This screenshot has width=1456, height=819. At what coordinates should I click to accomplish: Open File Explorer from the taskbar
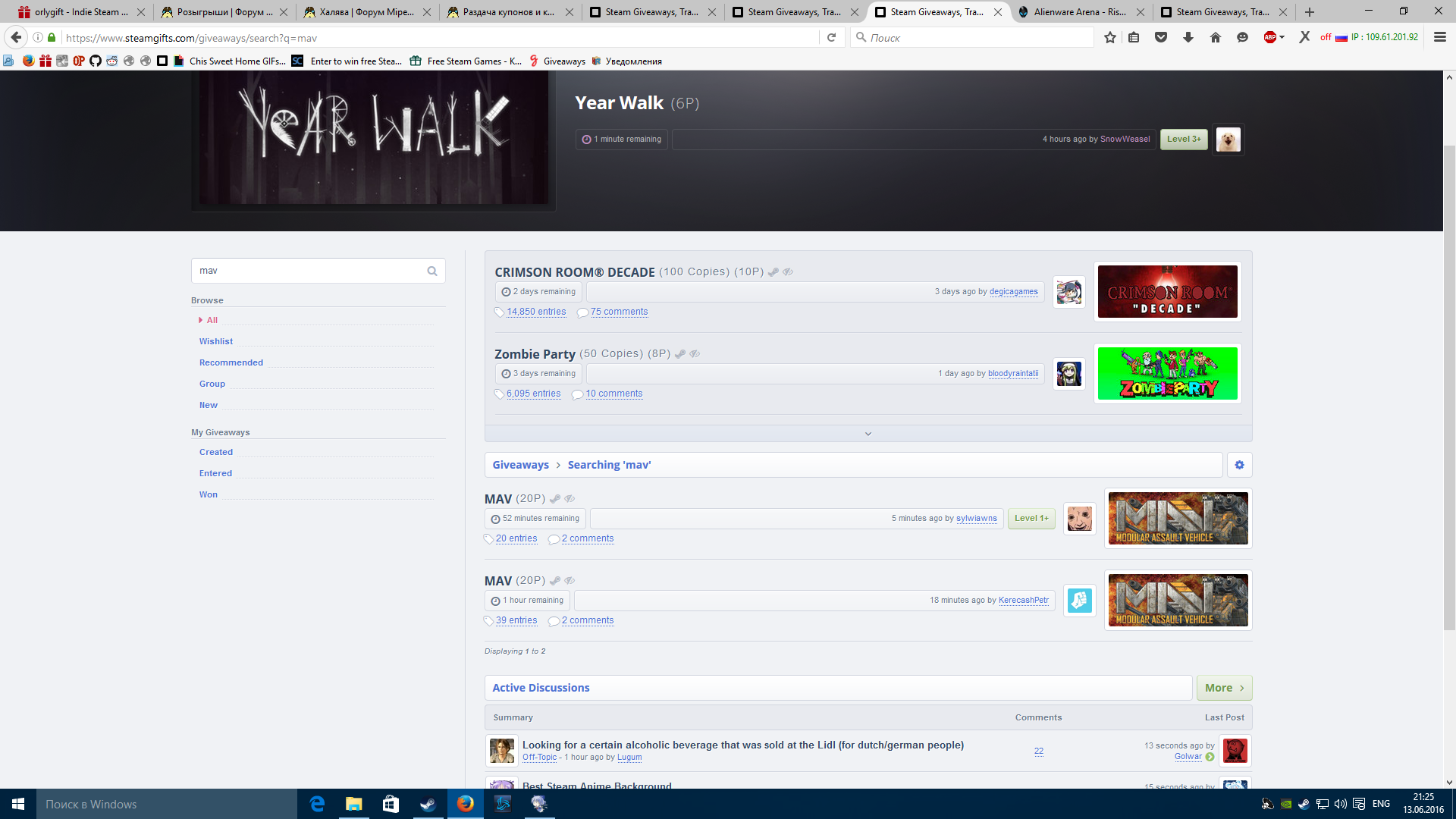(354, 804)
